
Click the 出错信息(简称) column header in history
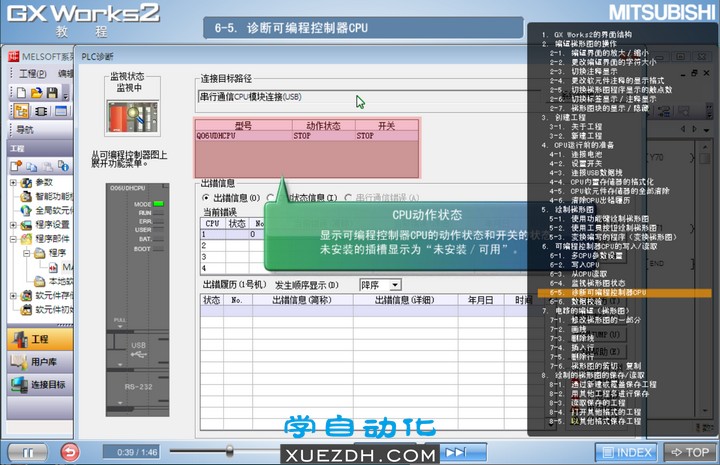click(x=302, y=300)
